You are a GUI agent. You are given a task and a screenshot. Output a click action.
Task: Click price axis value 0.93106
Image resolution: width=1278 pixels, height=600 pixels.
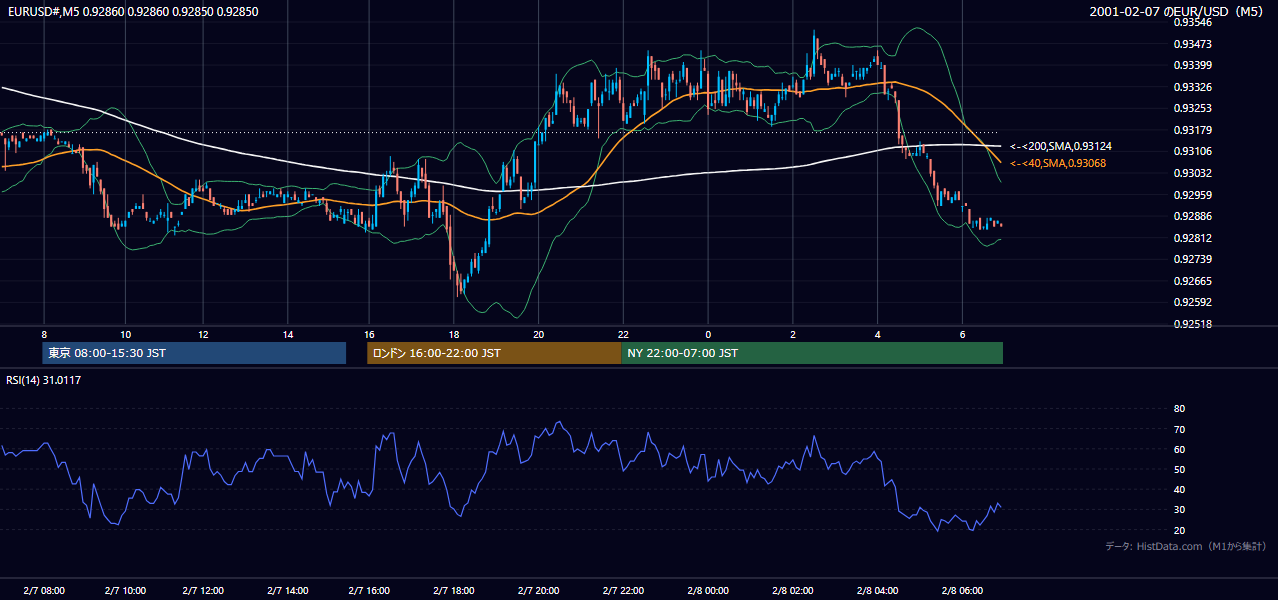coord(1192,151)
